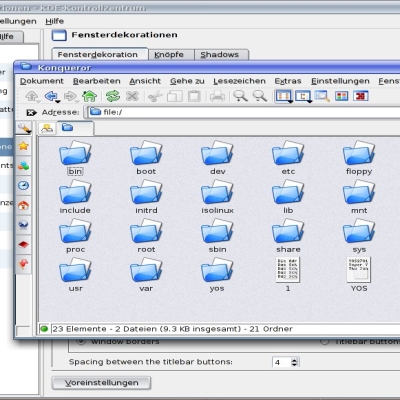Open the sidebar configuration wrench button
The image size is (400, 400).
(x=24, y=128)
